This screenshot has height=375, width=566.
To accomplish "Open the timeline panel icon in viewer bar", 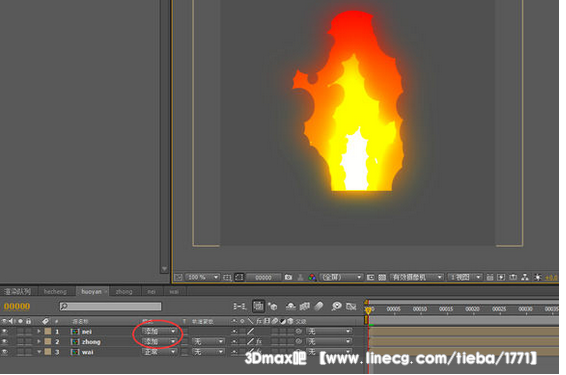I will pos(513,277).
